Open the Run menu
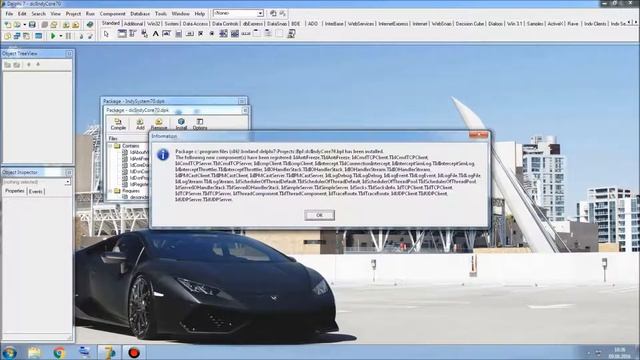Image resolution: width=640 pixels, height=360 pixels. pos(90,13)
